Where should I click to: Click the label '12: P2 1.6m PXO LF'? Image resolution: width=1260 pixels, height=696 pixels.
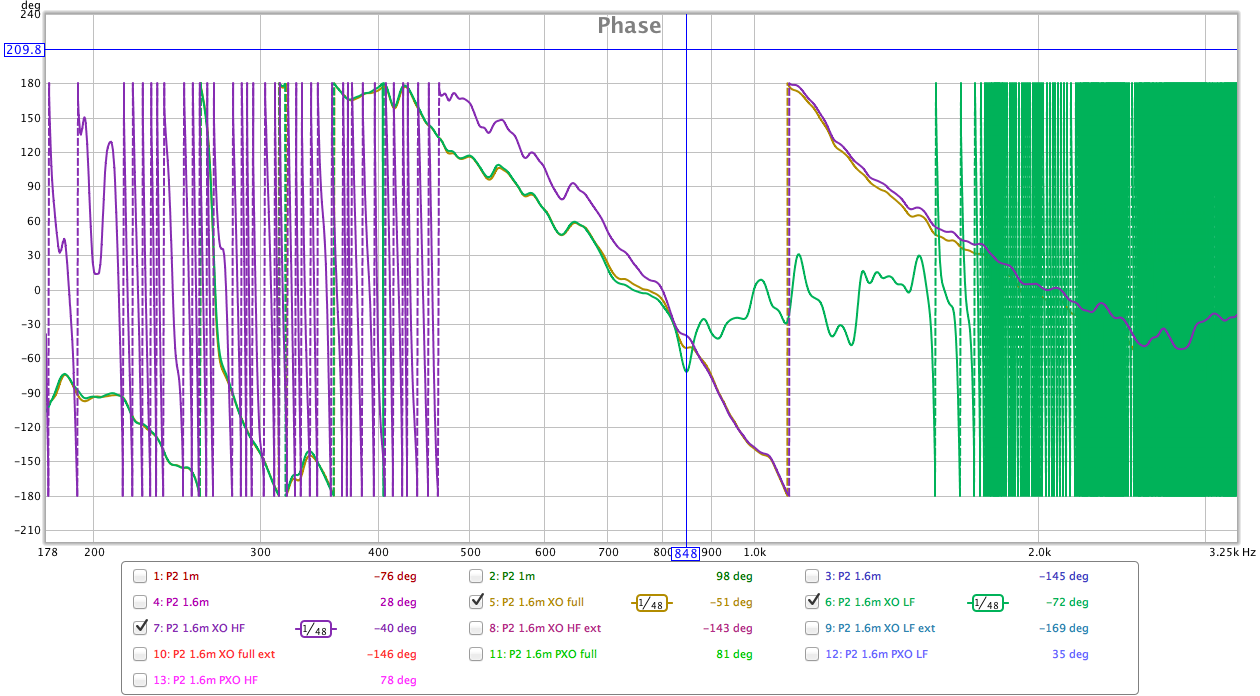click(876, 654)
